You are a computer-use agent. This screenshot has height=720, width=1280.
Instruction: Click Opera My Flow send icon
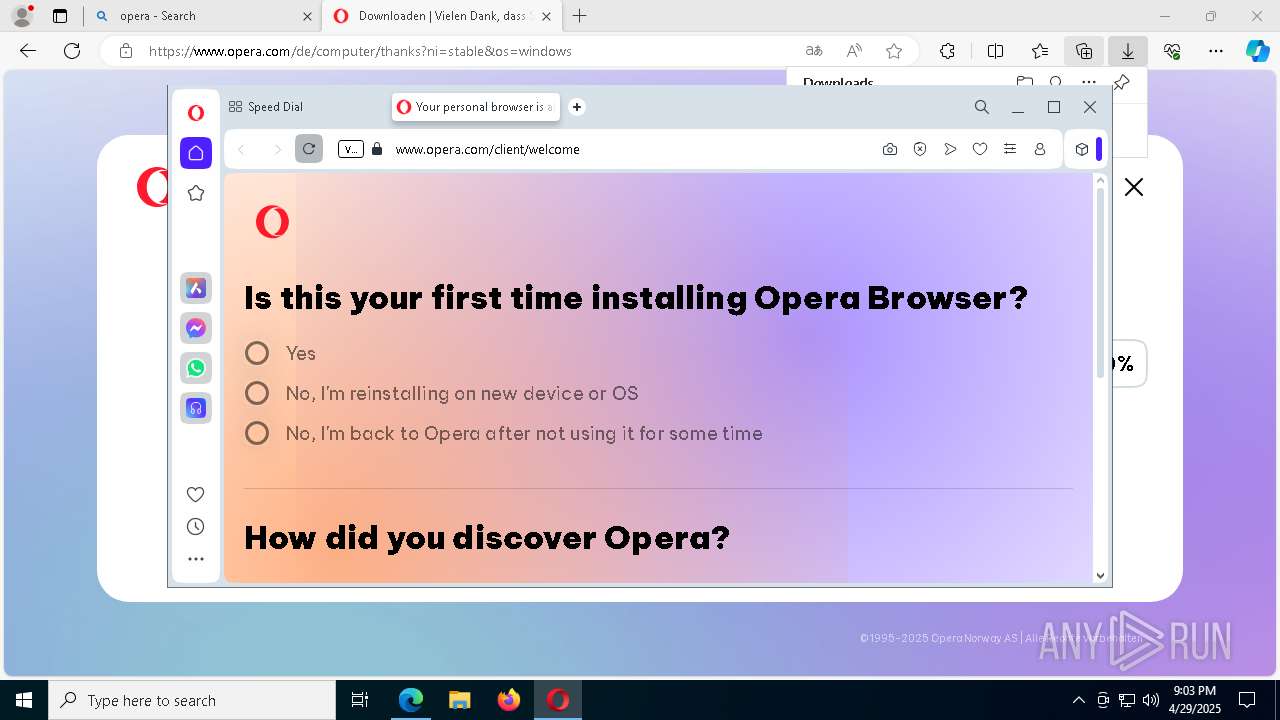950,149
